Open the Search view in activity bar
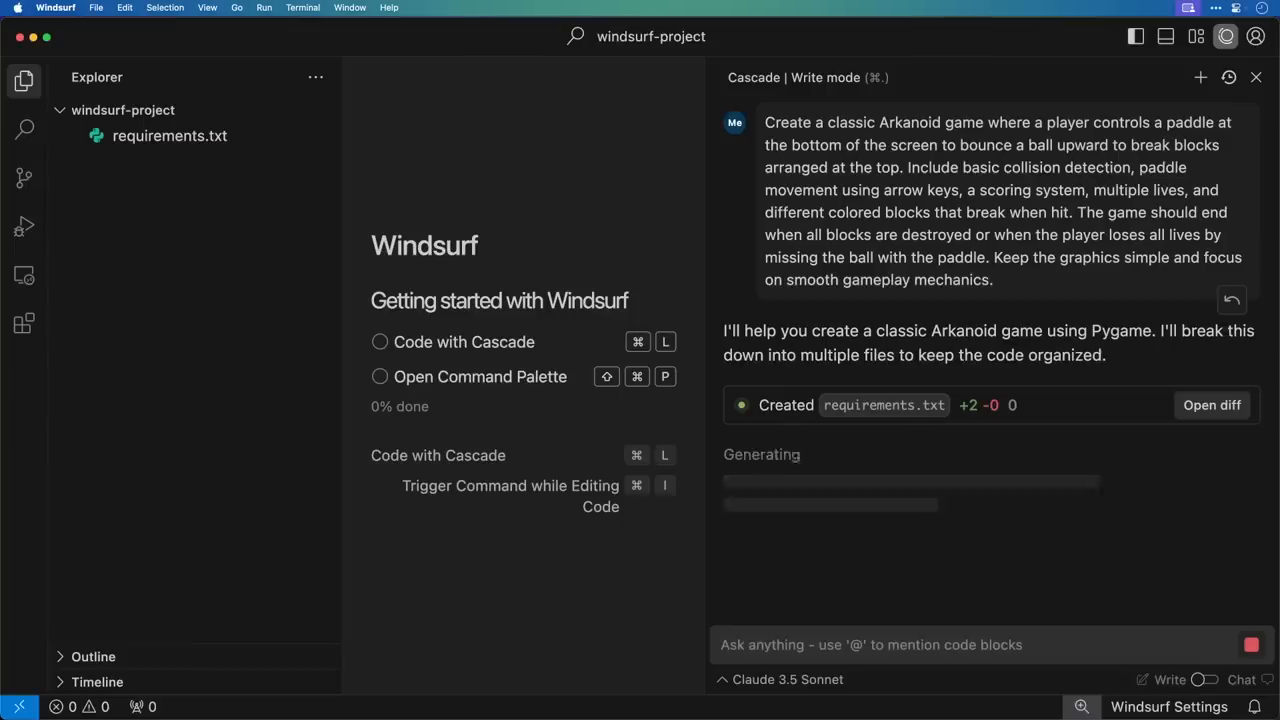The width and height of the screenshot is (1280, 720). (24, 129)
